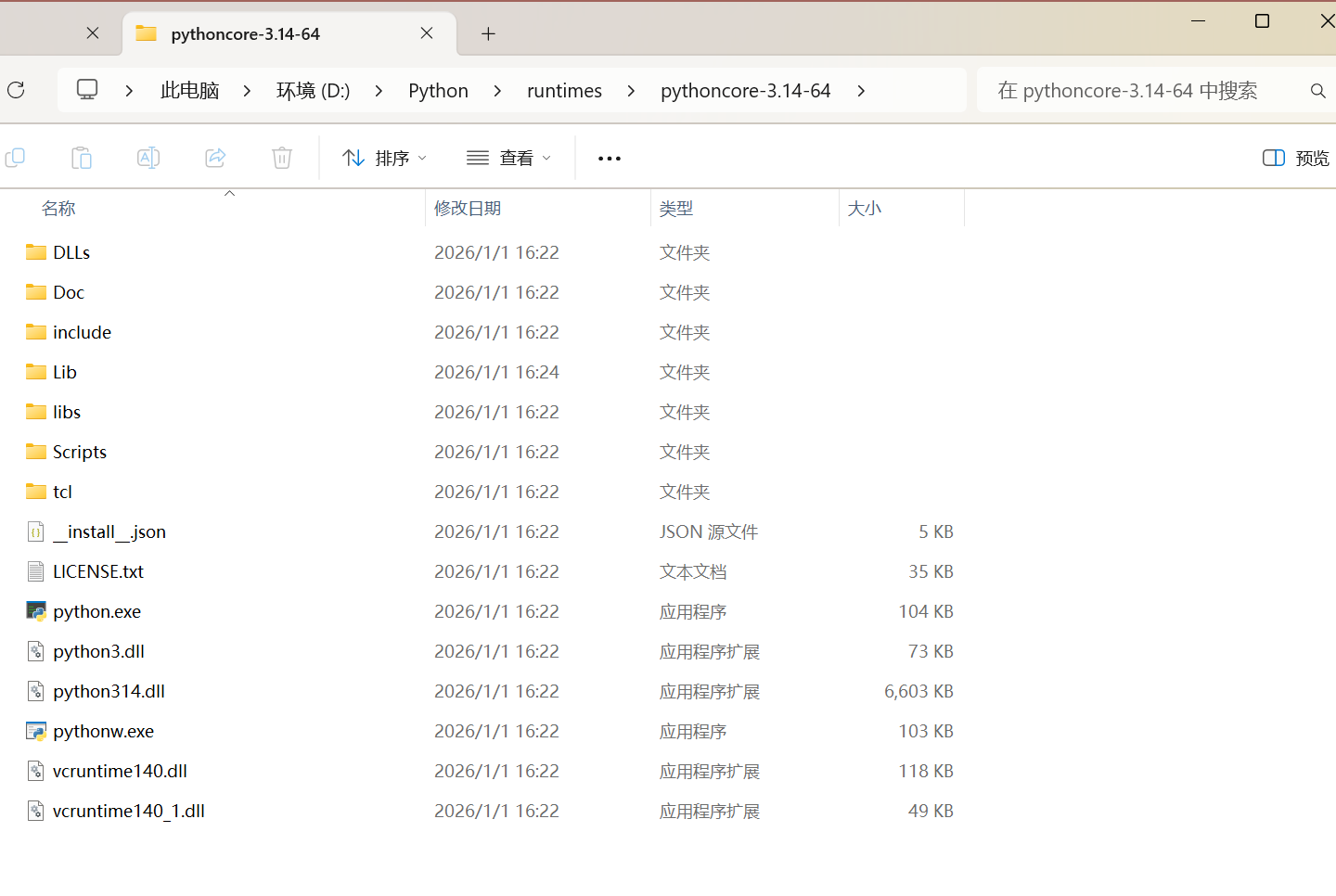Expand the breadcrumb chevron after Python
The height and width of the screenshot is (896, 1336).
pyautogui.click(x=497, y=90)
